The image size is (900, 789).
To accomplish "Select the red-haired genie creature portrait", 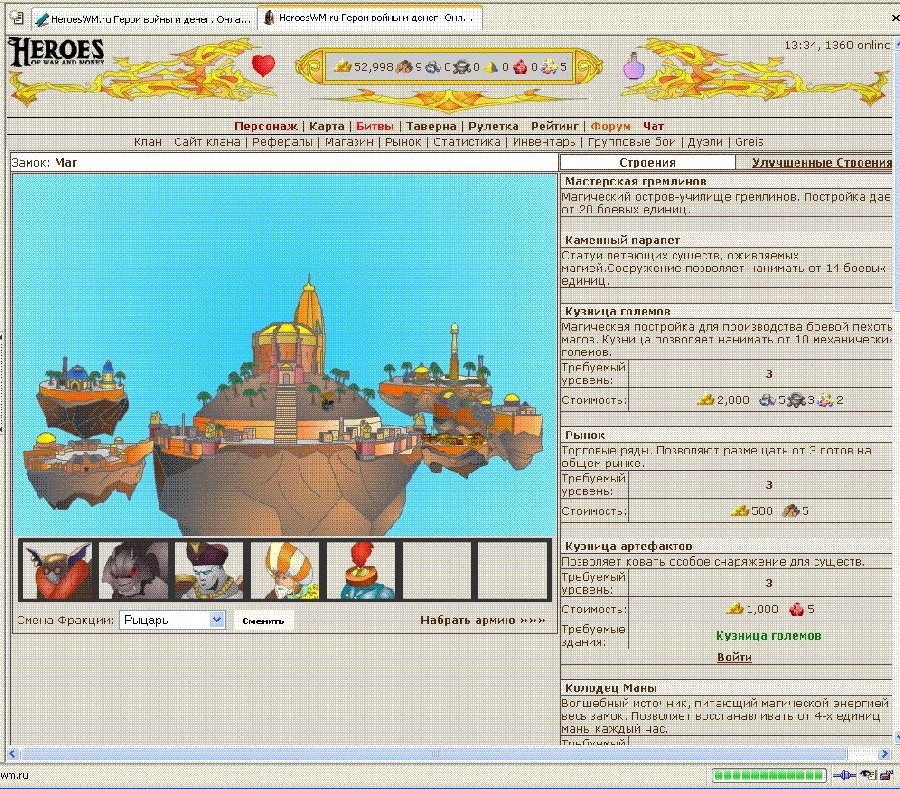I will tap(360, 571).
